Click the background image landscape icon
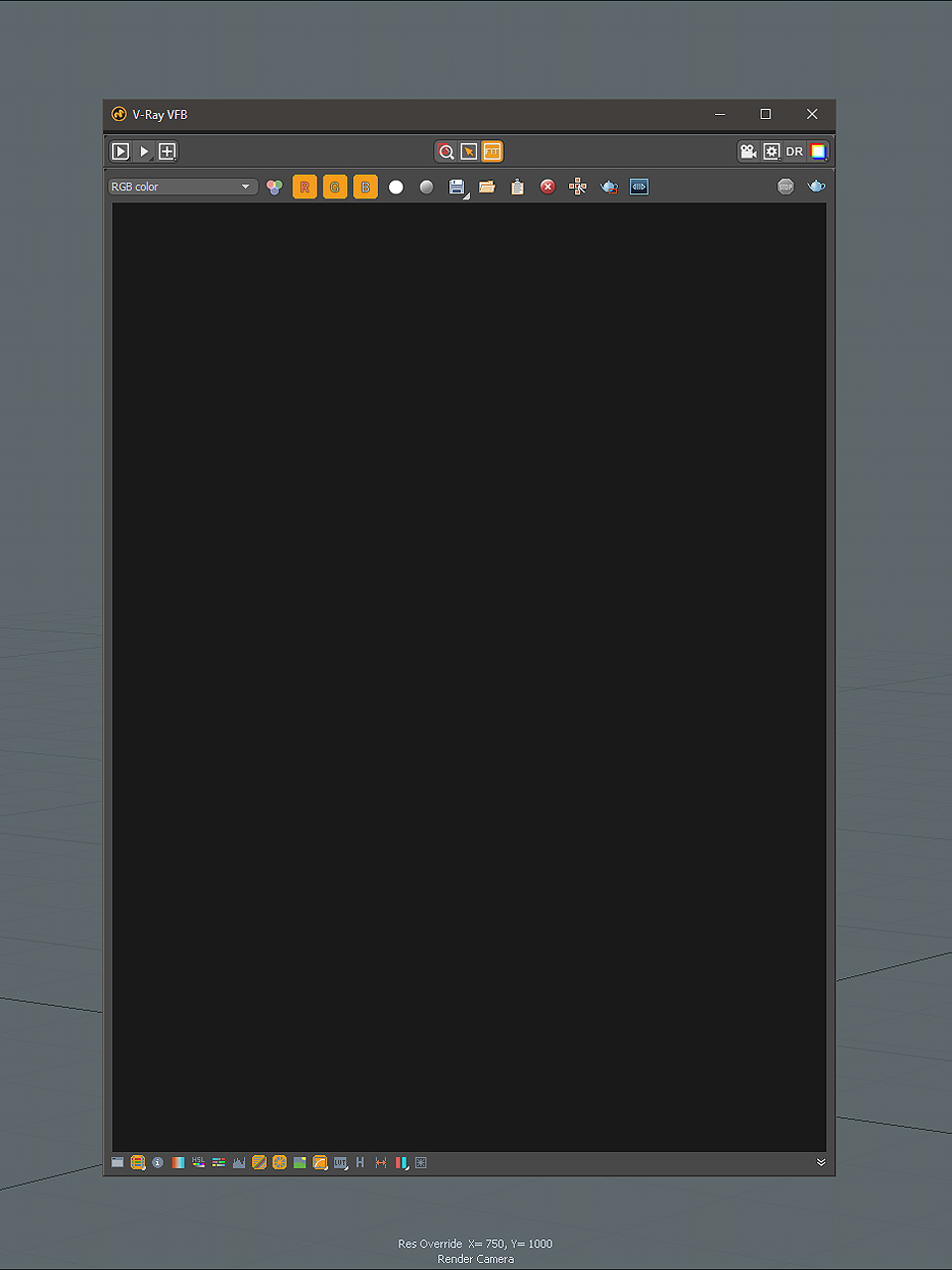The width and height of the screenshot is (952, 1270). tap(299, 1162)
